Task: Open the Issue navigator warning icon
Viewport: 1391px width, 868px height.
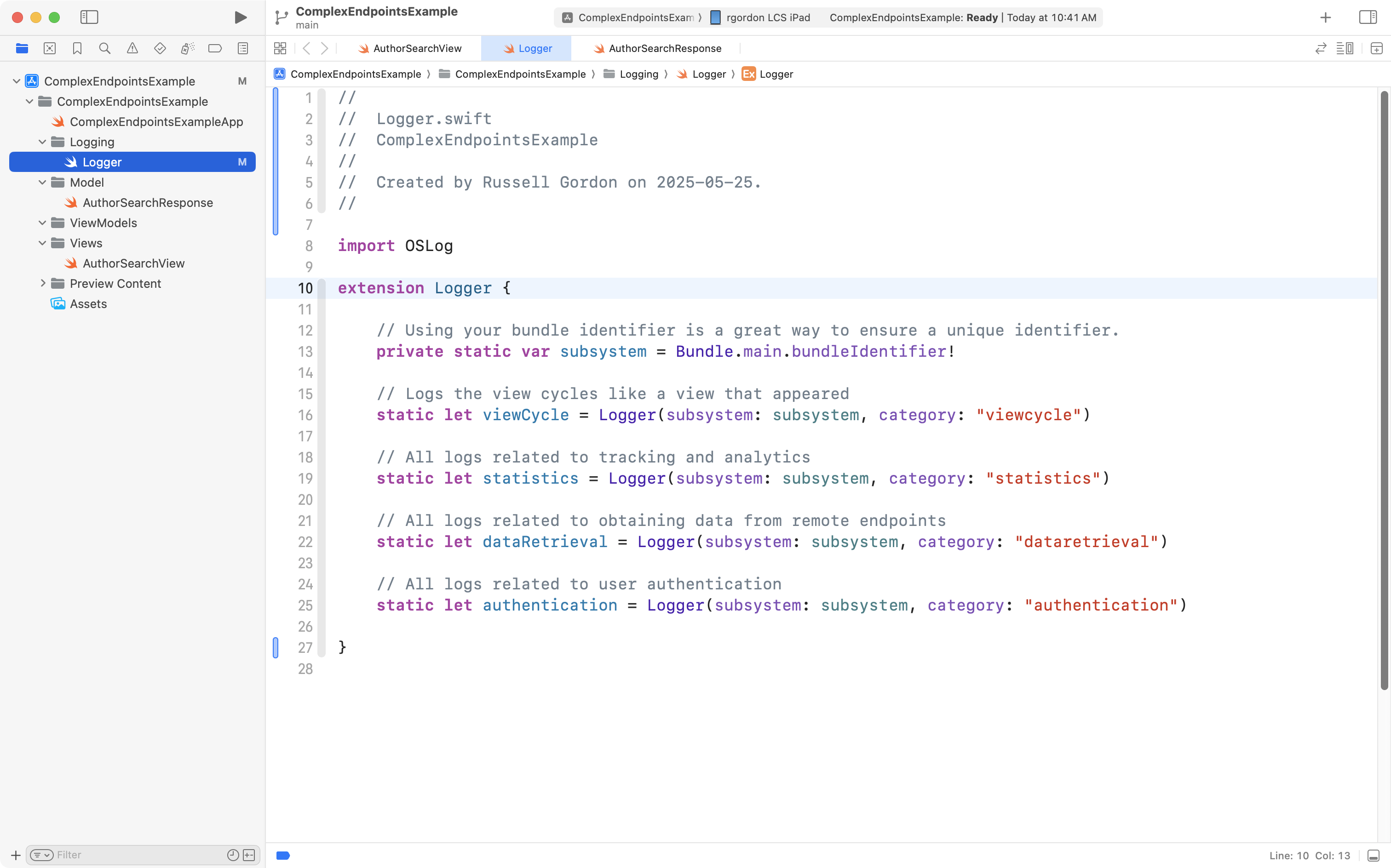Action: pyautogui.click(x=132, y=48)
